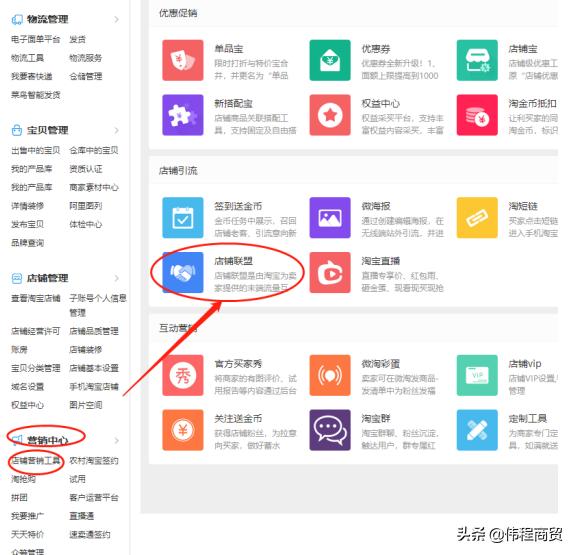The height and width of the screenshot is (555, 576).
Task: Open 详情装修 link
Action: [28, 206]
